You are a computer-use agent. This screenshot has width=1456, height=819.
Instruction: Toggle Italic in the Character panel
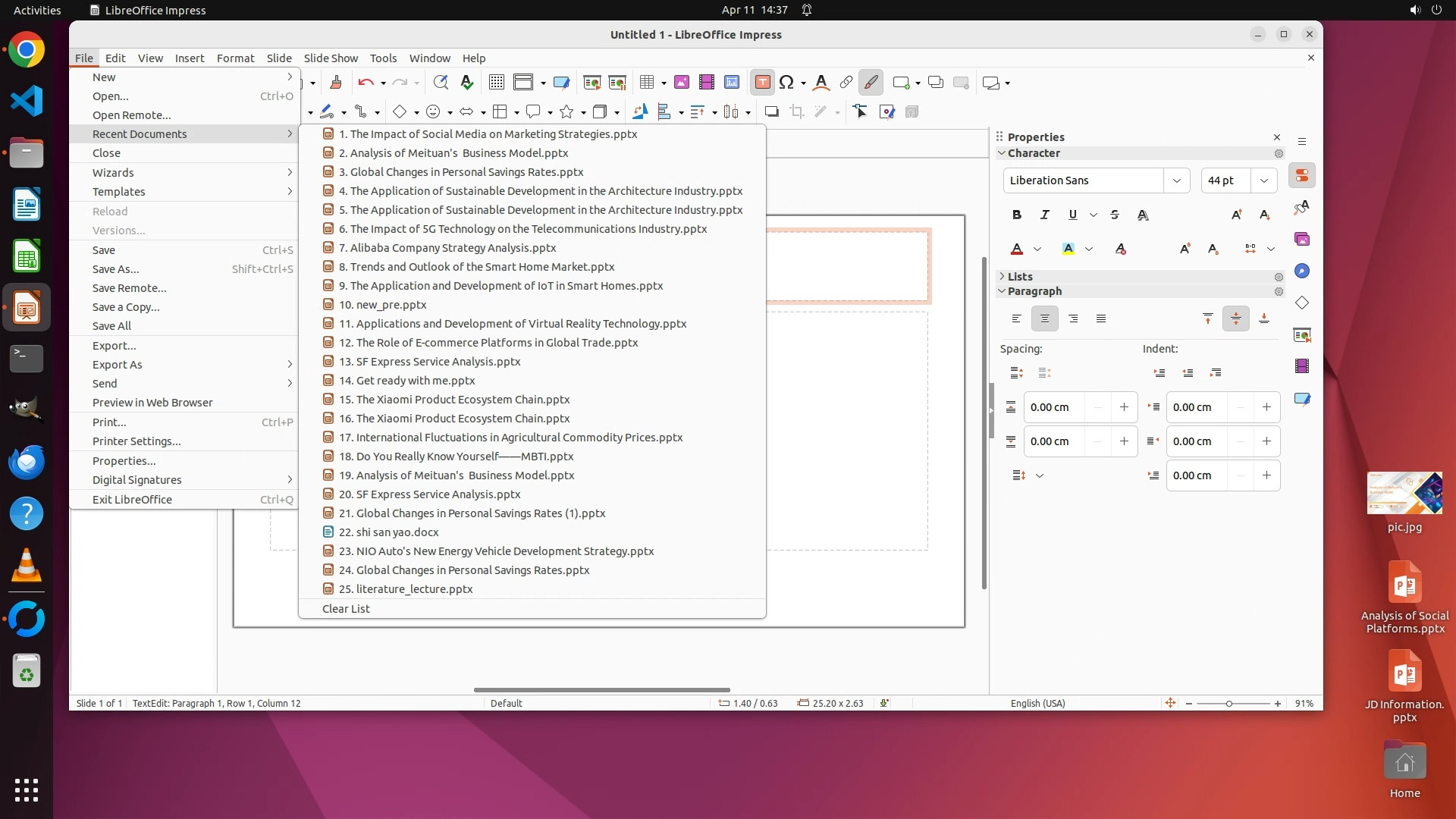pos(1045,215)
